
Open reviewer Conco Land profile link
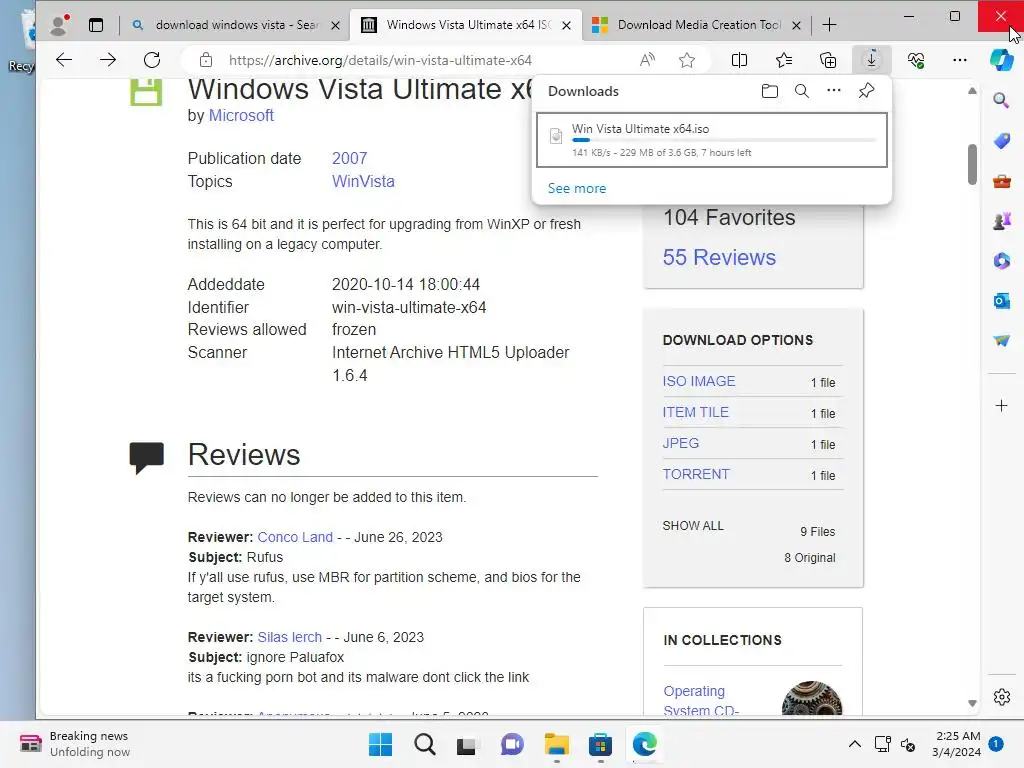pos(295,537)
